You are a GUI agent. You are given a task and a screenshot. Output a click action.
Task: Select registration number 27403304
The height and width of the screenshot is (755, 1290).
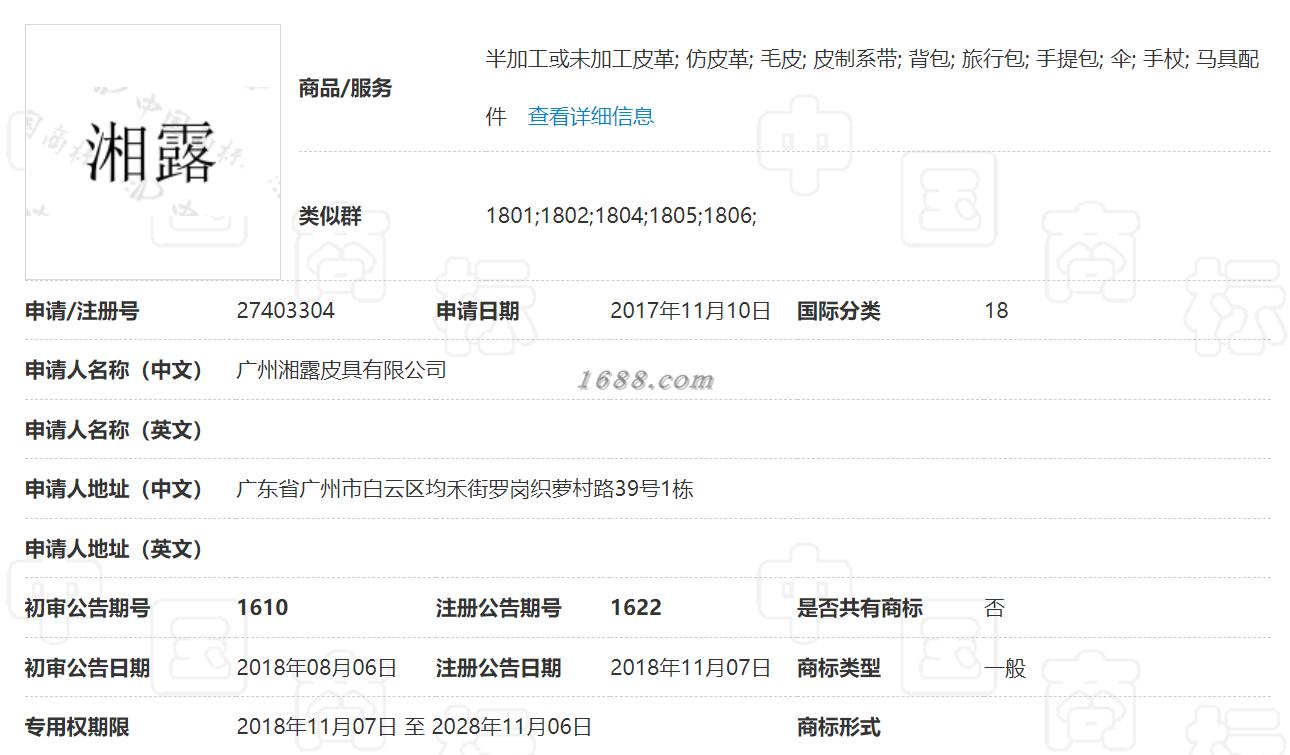(x=286, y=311)
